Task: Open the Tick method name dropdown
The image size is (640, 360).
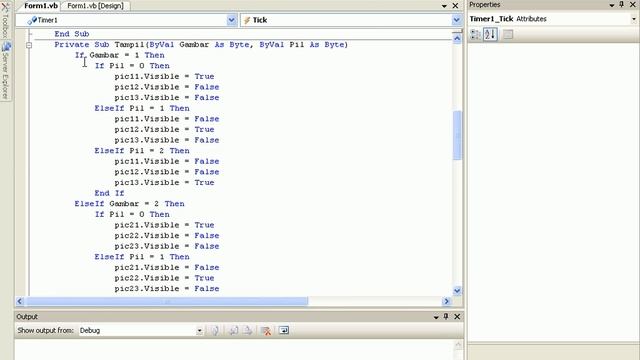Action: pyautogui.click(x=456, y=20)
